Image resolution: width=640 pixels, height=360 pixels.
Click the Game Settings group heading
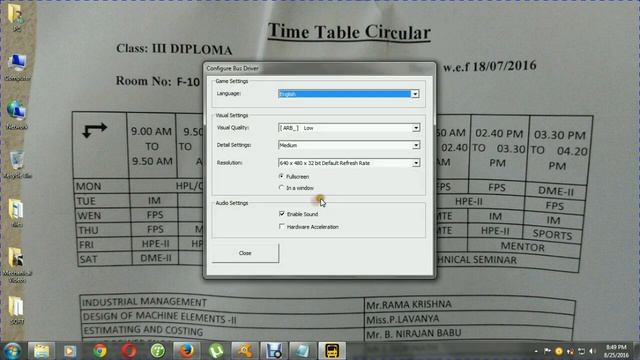tap(232, 81)
